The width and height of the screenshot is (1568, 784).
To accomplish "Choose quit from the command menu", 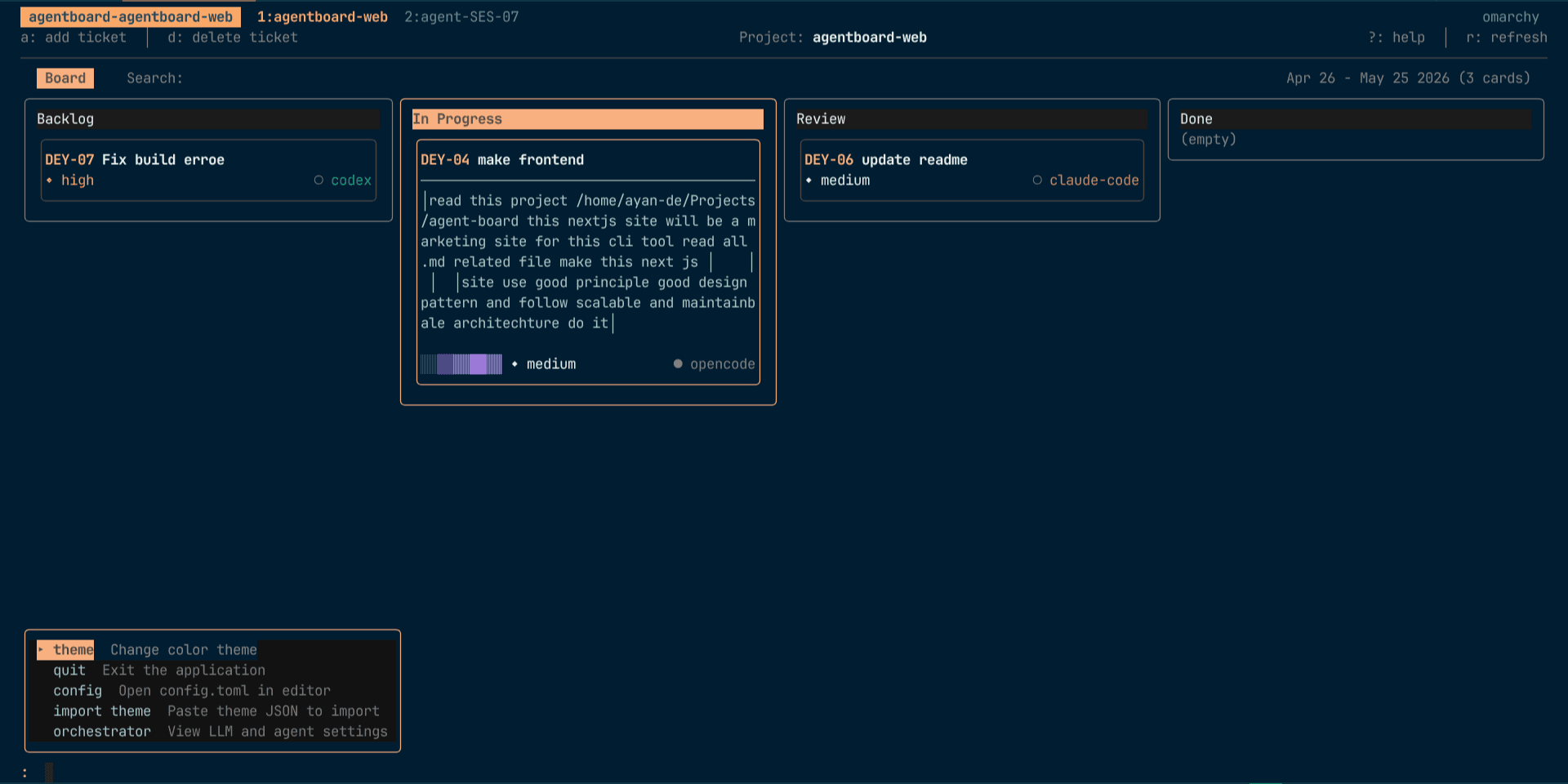I will click(69, 670).
